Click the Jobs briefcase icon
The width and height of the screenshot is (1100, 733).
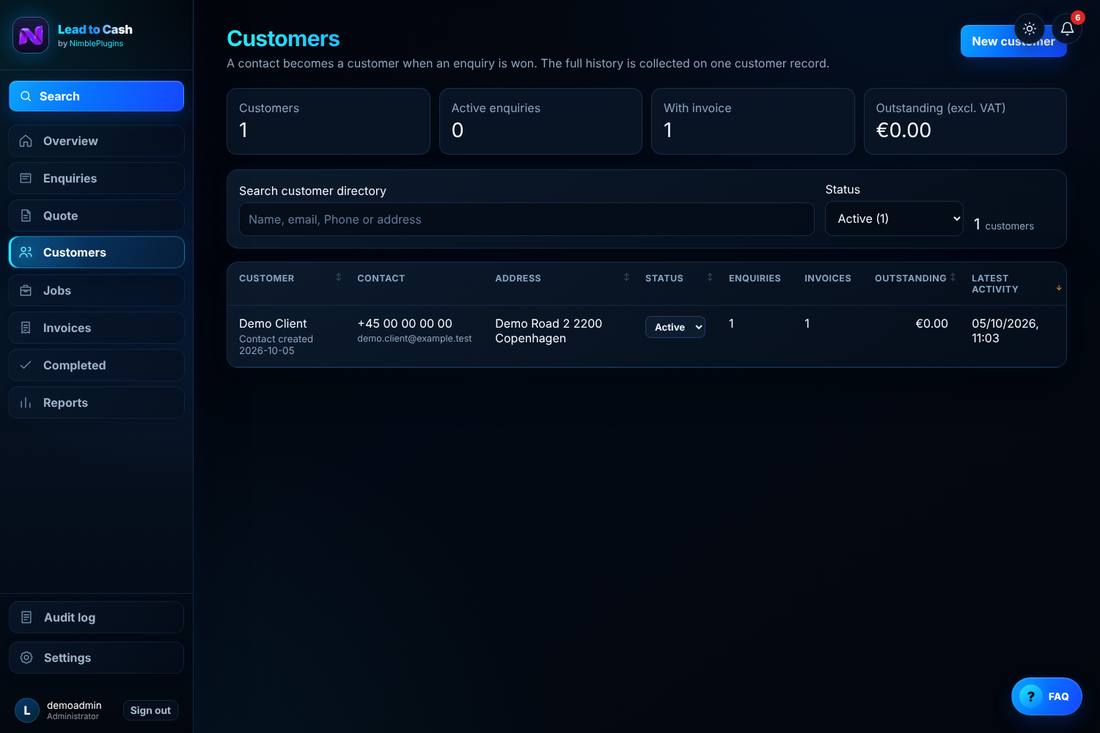(25, 290)
